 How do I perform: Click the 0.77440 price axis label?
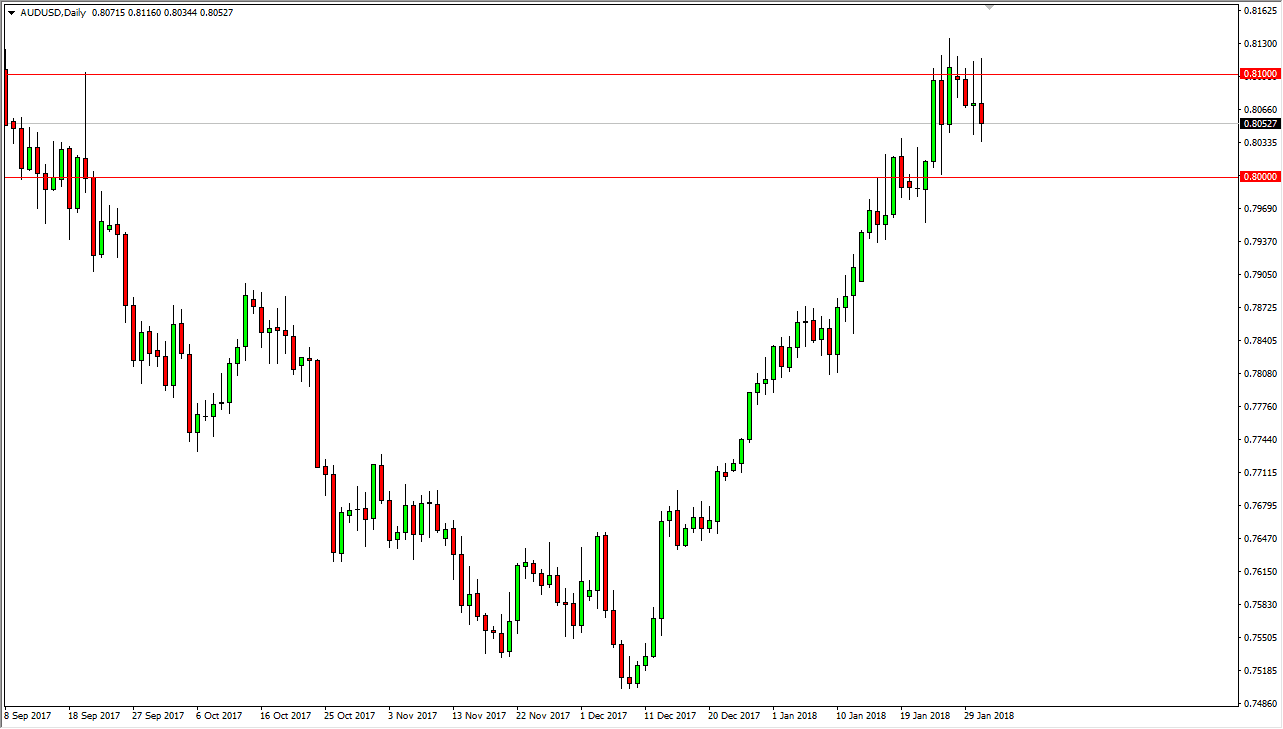(x=1259, y=440)
